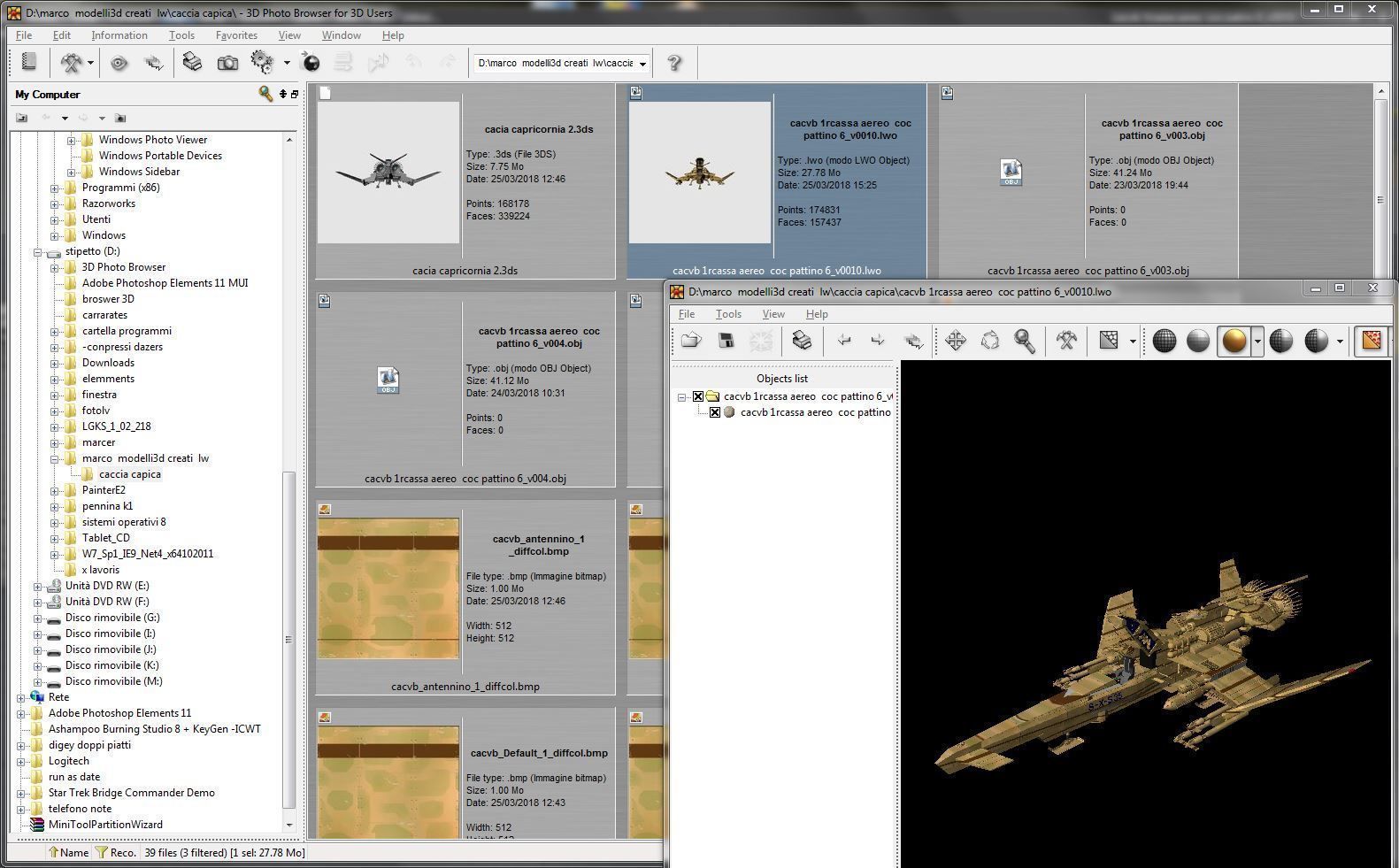This screenshot has height=868, width=1399.
Task: Select the MiniToolPartitionWizard entry
Action: pos(105,825)
